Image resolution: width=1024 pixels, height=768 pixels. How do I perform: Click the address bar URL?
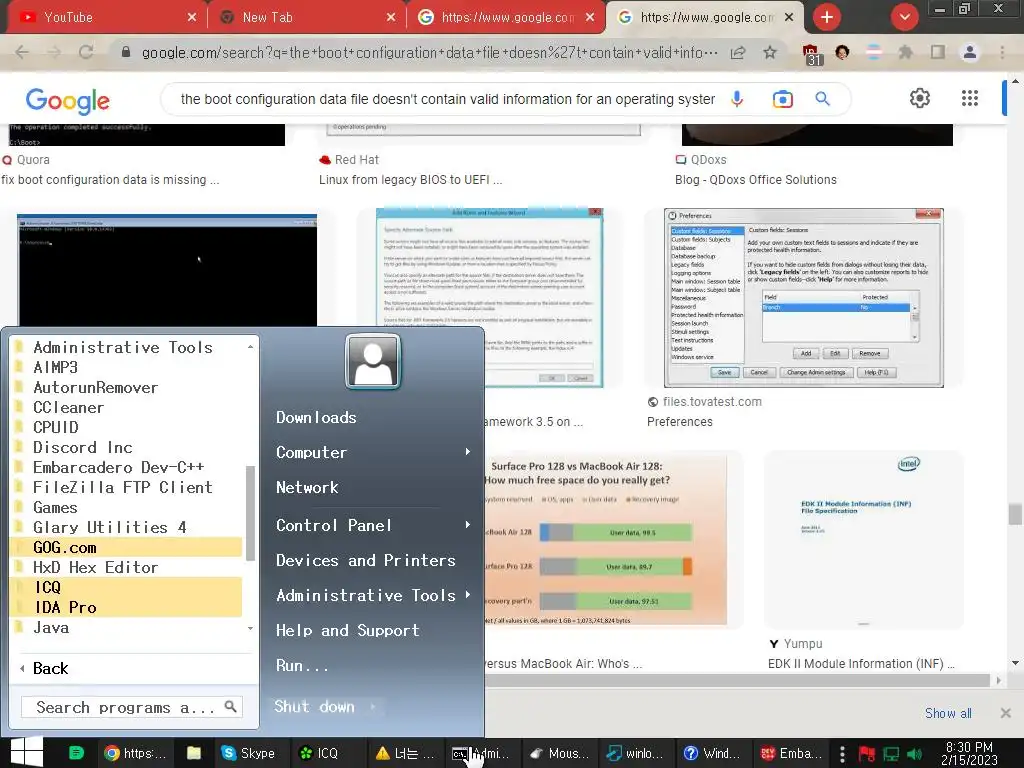click(x=430, y=52)
